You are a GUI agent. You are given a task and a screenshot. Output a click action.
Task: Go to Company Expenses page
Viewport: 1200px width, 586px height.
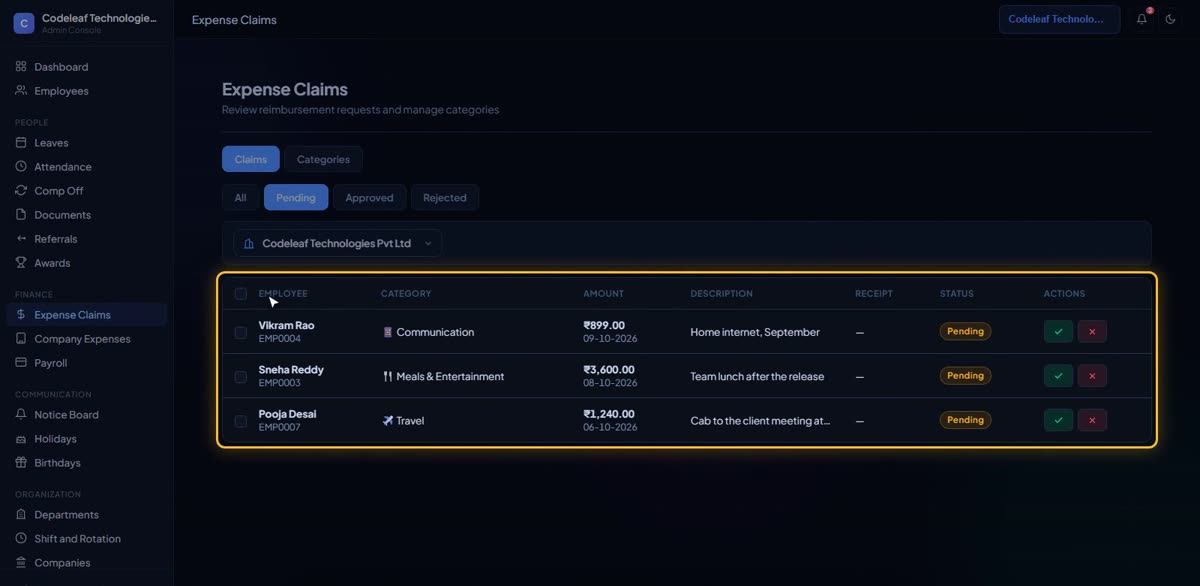(86, 339)
